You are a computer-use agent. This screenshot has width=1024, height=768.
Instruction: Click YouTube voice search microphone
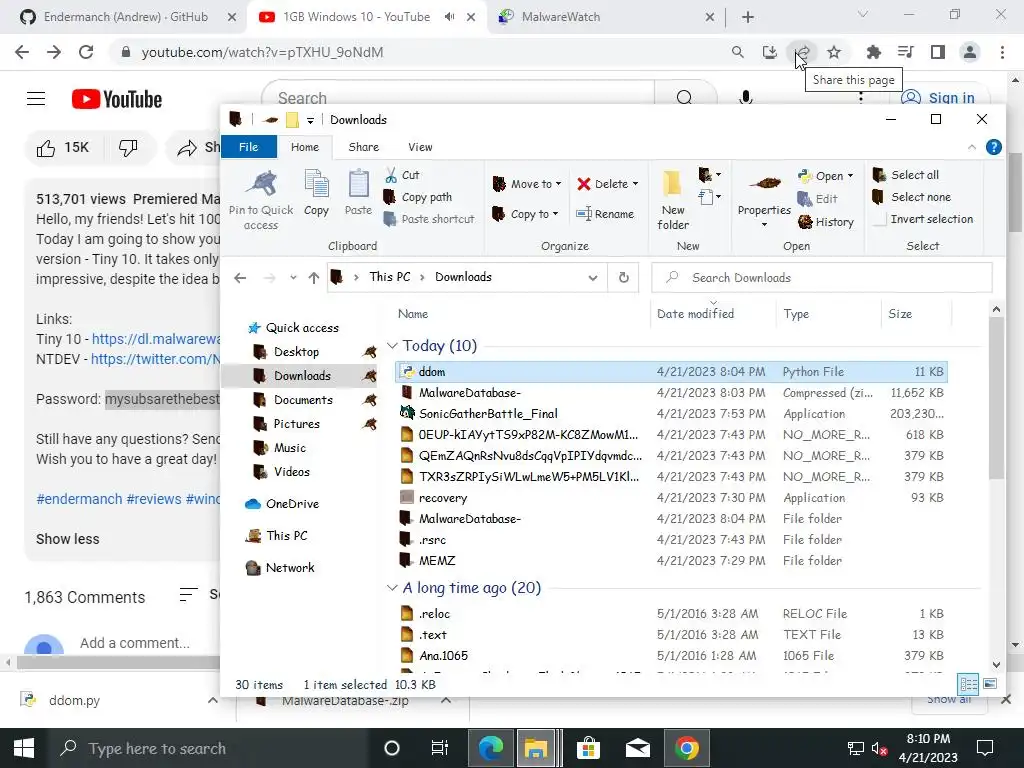click(745, 97)
